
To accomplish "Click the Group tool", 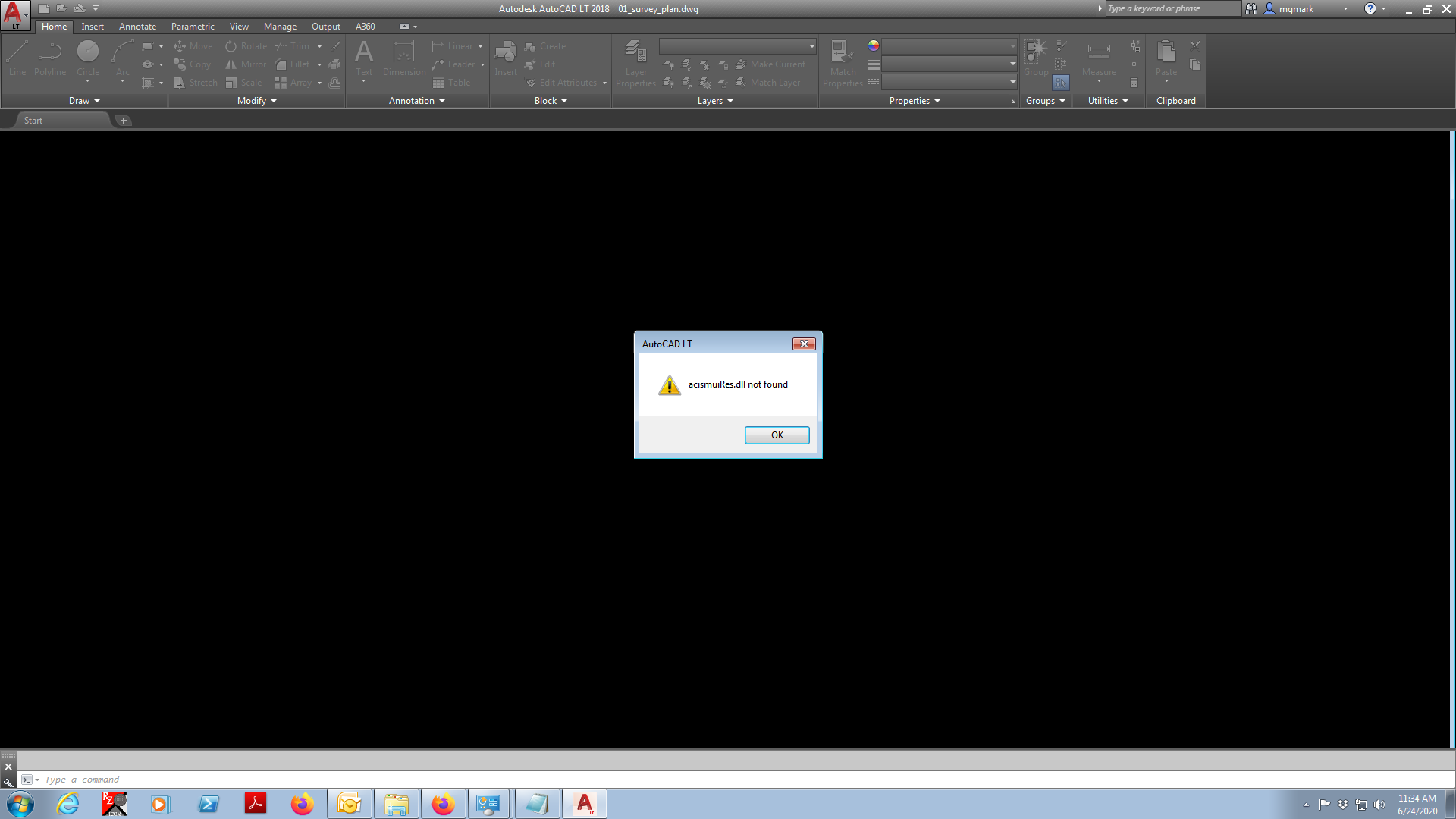I will click(x=1036, y=58).
